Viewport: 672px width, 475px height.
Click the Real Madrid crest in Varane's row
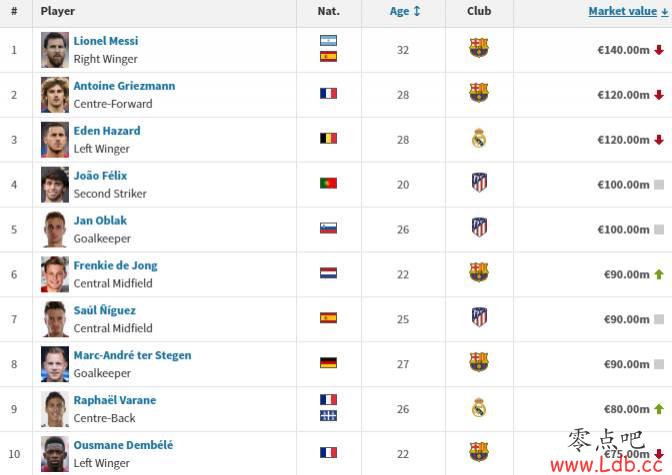pyautogui.click(x=479, y=408)
